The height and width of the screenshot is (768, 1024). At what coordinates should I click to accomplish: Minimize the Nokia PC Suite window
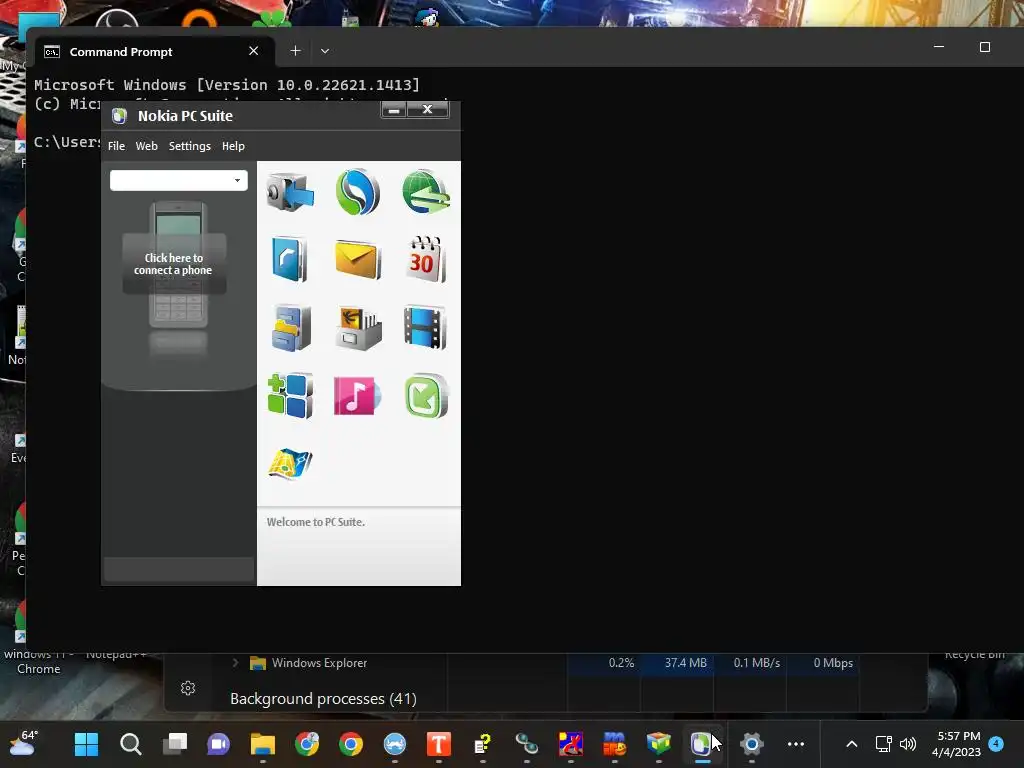coord(394,110)
